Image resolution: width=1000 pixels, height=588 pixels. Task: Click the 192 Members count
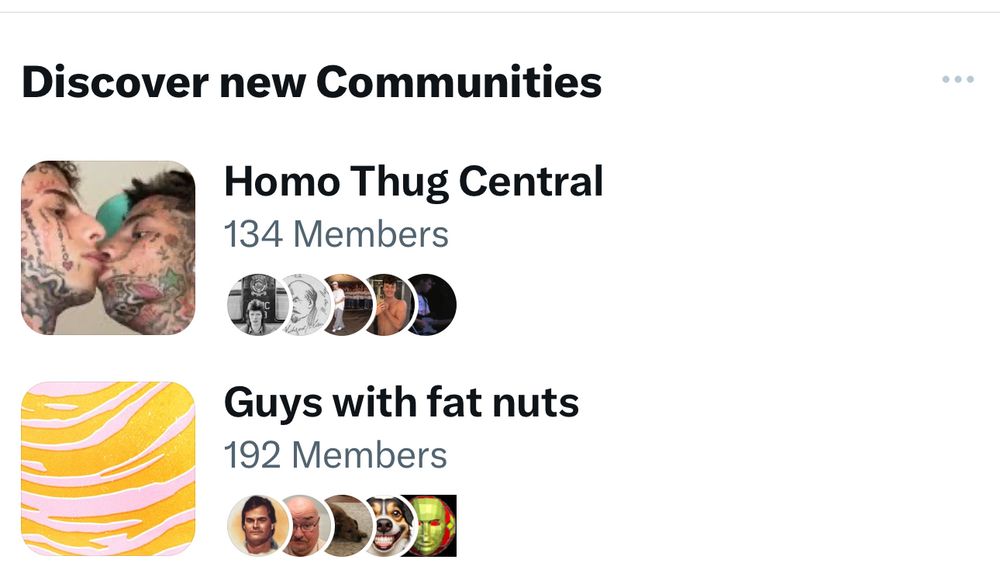[336, 456]
